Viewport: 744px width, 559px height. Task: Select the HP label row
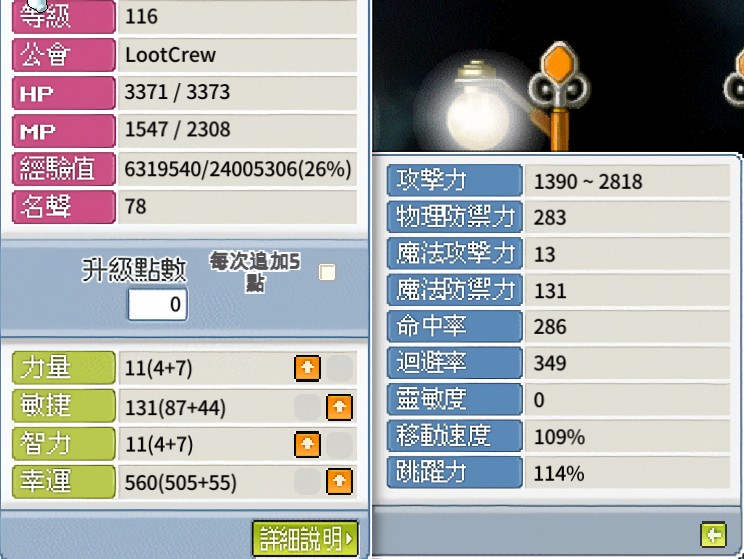coord(64,93)
